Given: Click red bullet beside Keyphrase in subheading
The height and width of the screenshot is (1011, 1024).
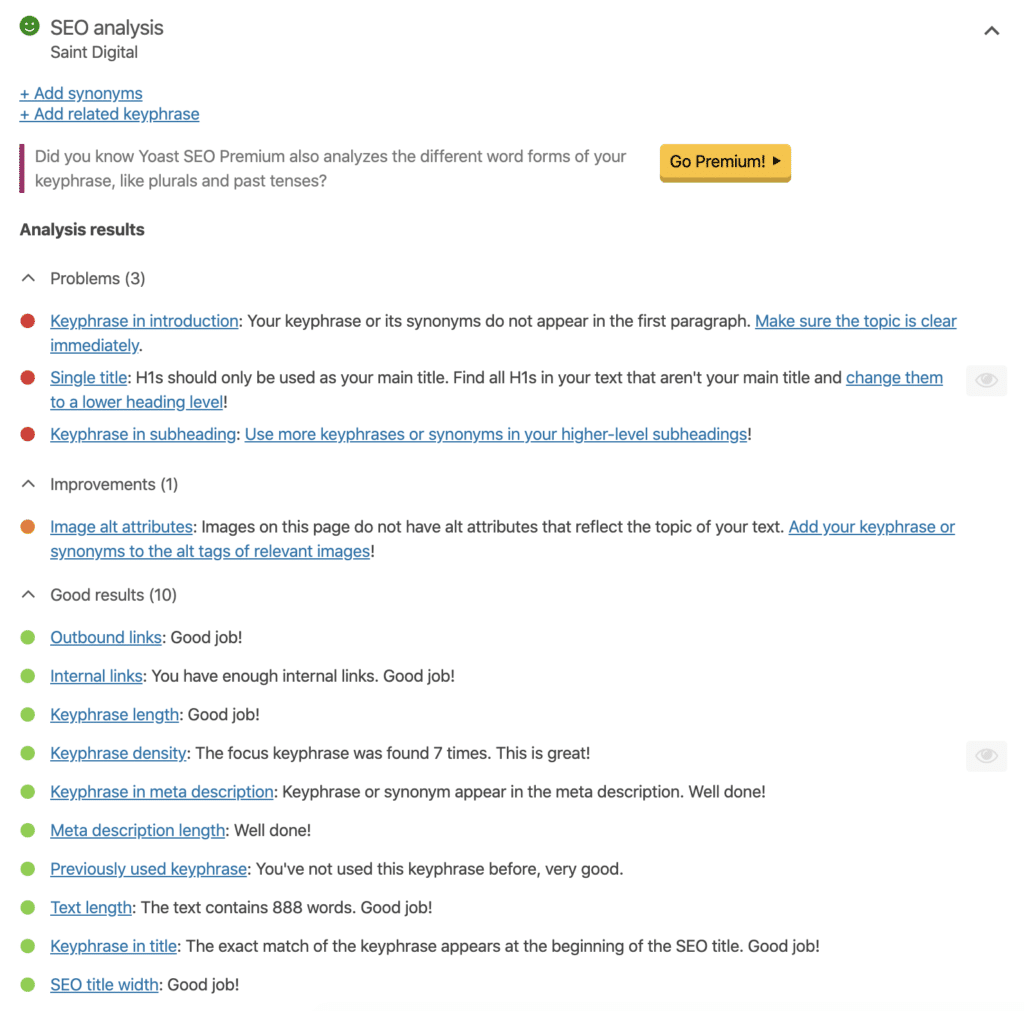Looking at the screenshot, I should [27, 434].
